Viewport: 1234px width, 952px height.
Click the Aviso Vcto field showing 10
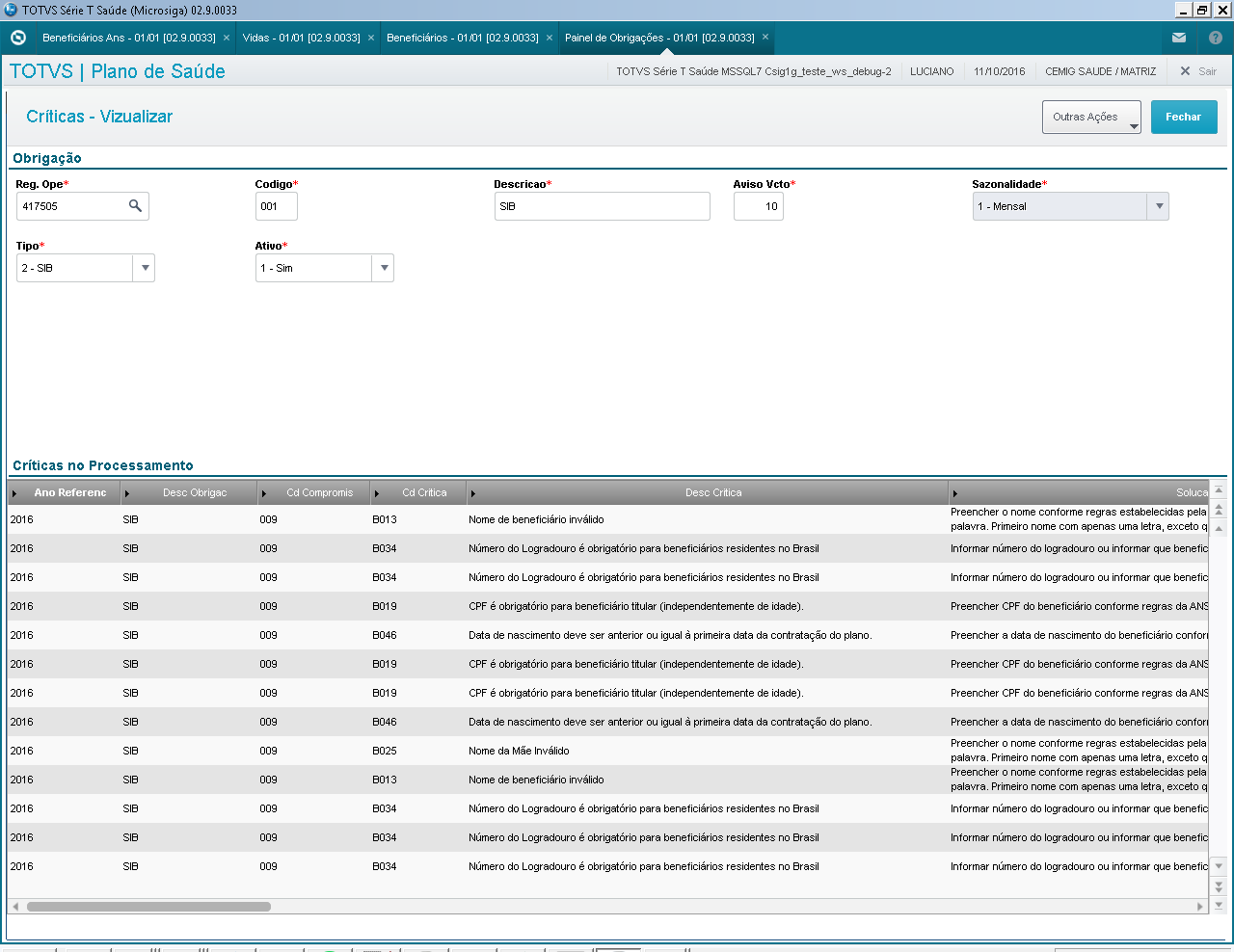[x=759, y=206]
